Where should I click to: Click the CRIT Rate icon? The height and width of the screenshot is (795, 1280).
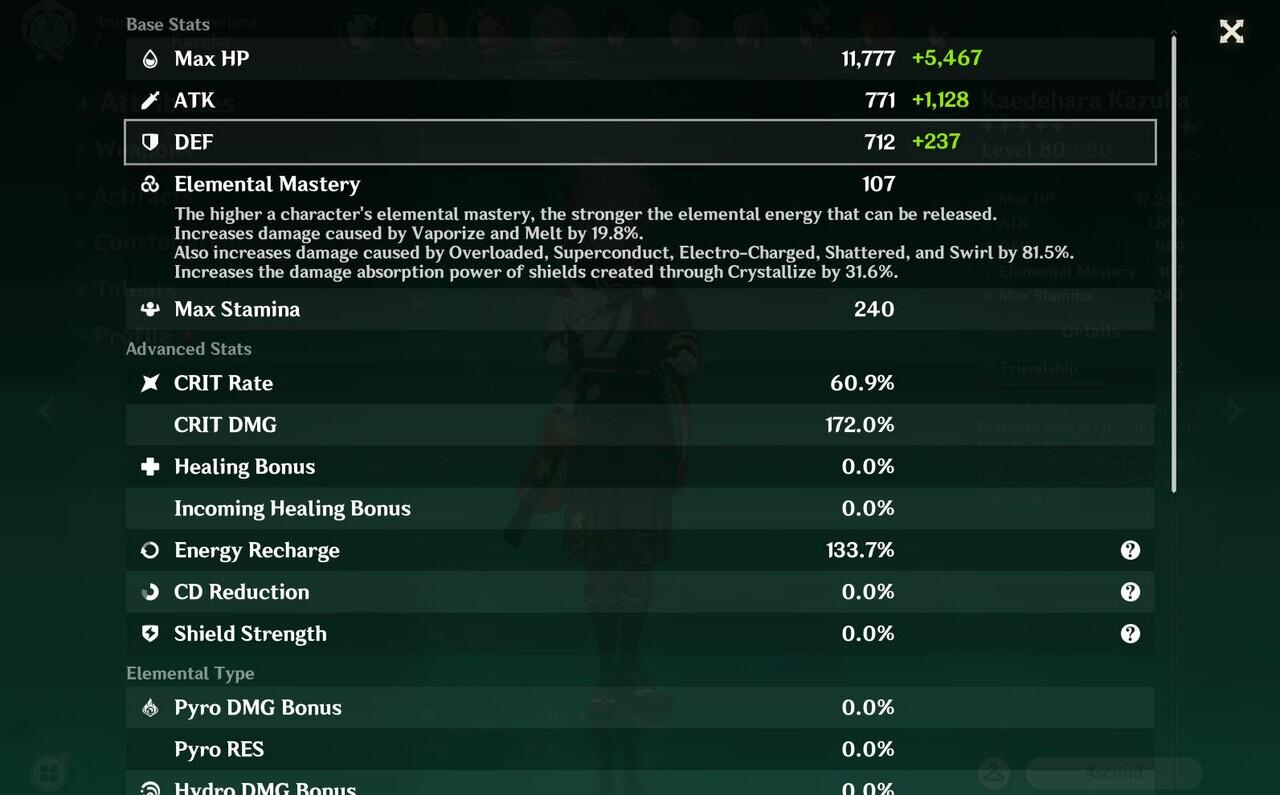click(x=150, y=383)
